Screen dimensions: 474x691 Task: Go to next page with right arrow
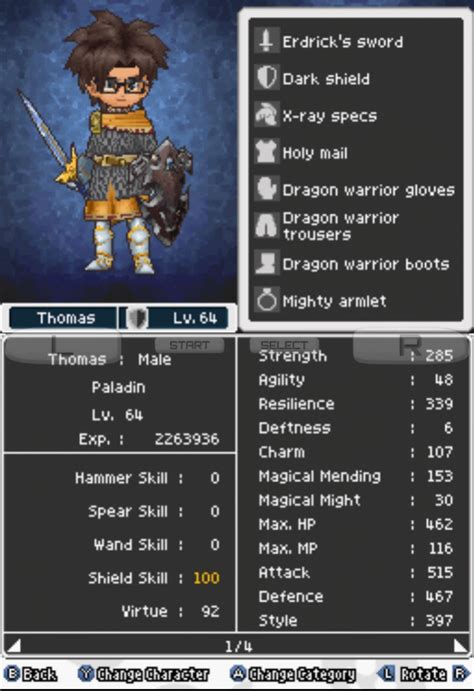(x=460, y=646)
